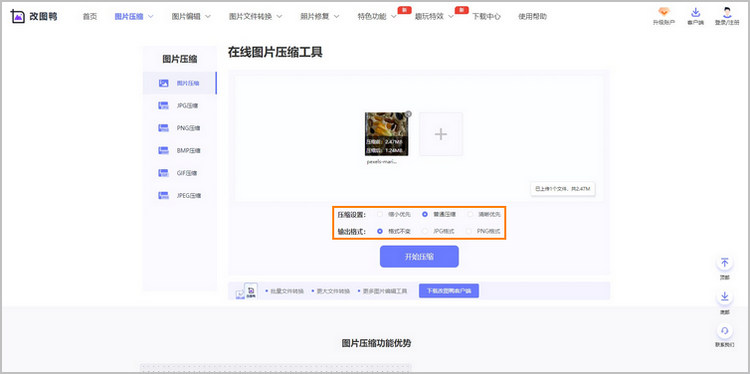
Task: Click the small 改图鸭 client icon in banner
Action: coord(251,290)
